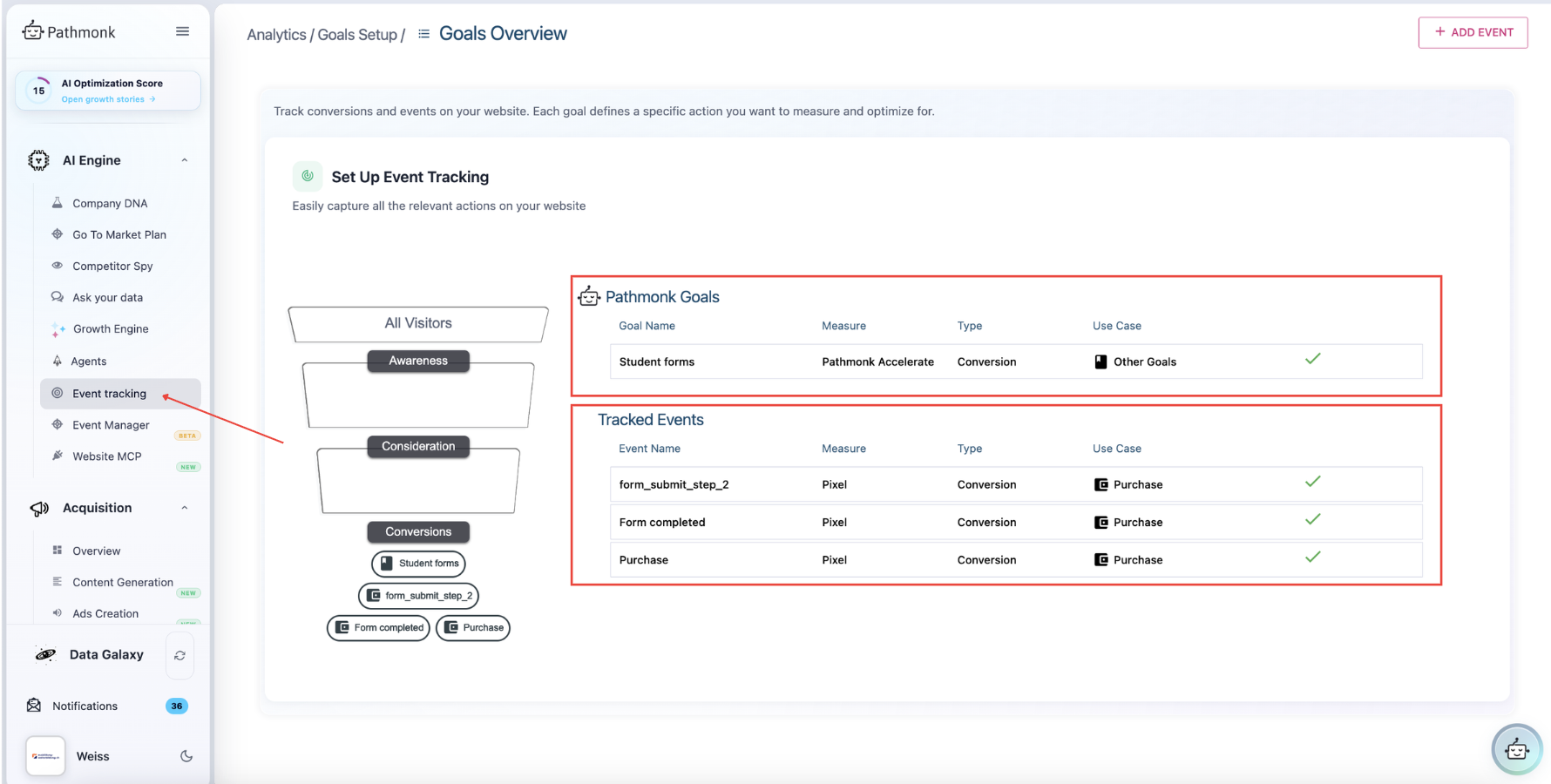This screenshot has height=784, width=1551.
Task: Click the Pathmonk Goals robot icon
Action: pyautogui.click(x=589, y=296)
